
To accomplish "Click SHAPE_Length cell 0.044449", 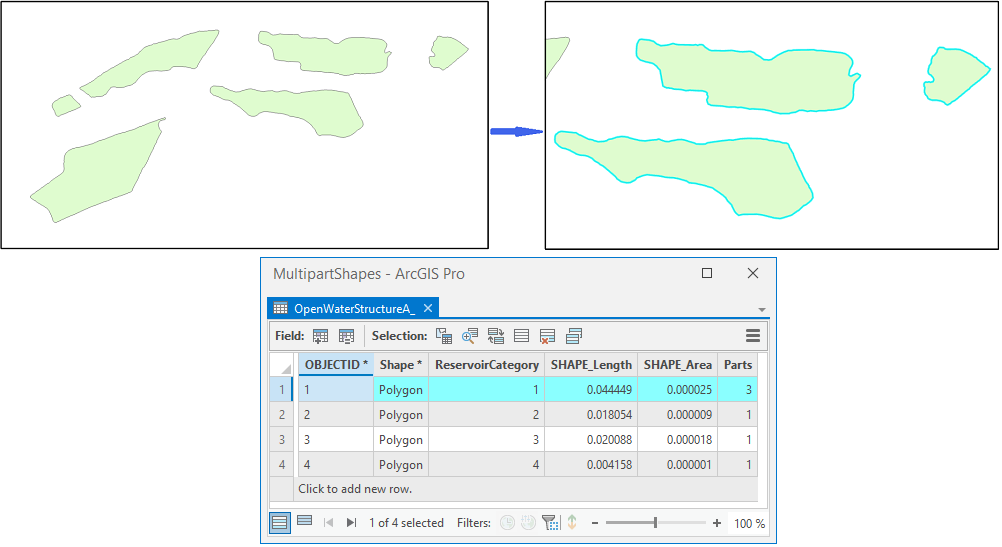I will pos(591,389).
